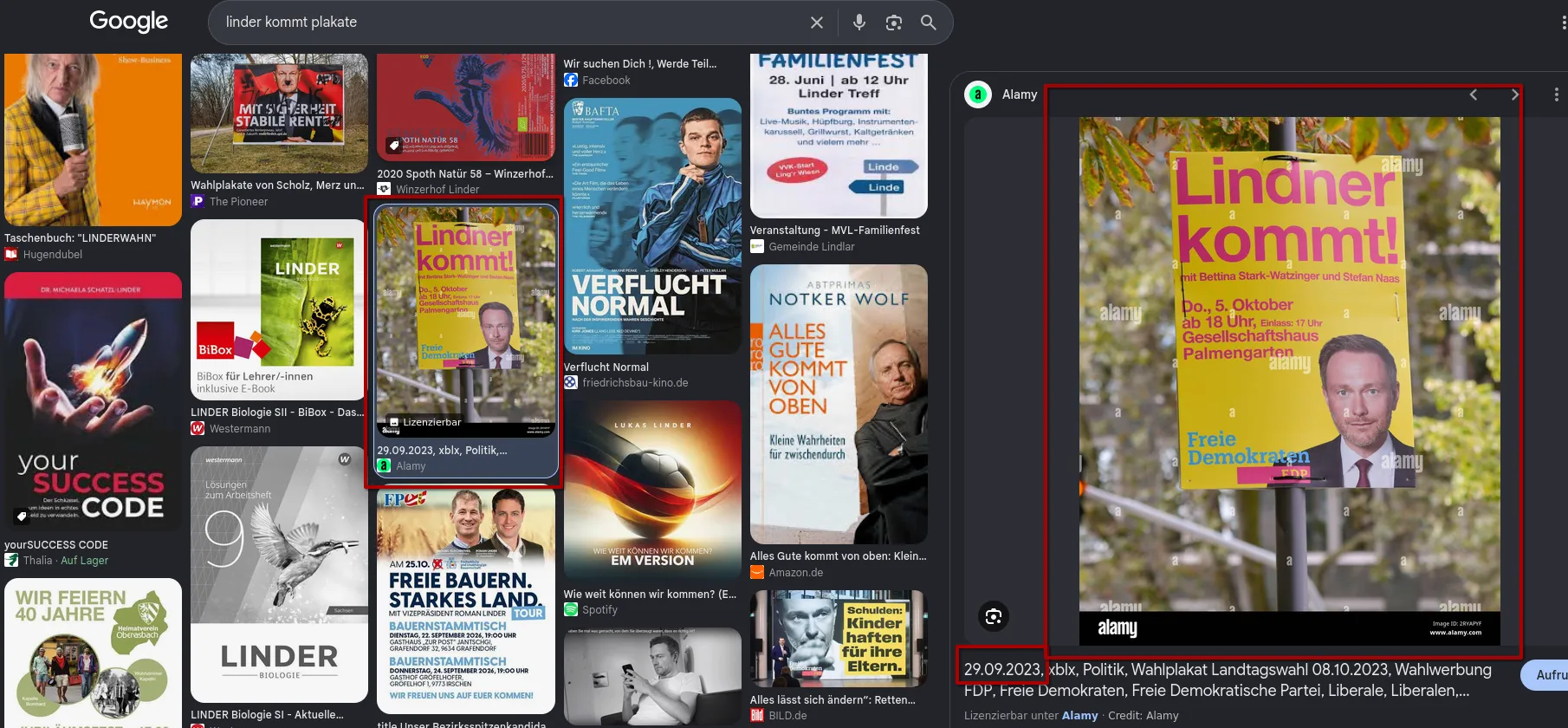Open Hugendubel source link
Viewport: 1568px width, 728px height.
53,255
